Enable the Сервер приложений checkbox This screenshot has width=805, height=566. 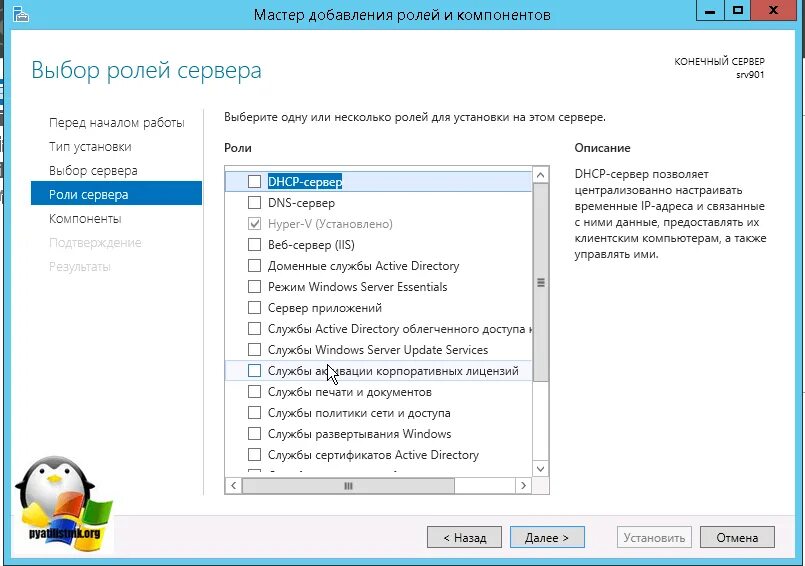pyautogui.click(x=254, y=308)
